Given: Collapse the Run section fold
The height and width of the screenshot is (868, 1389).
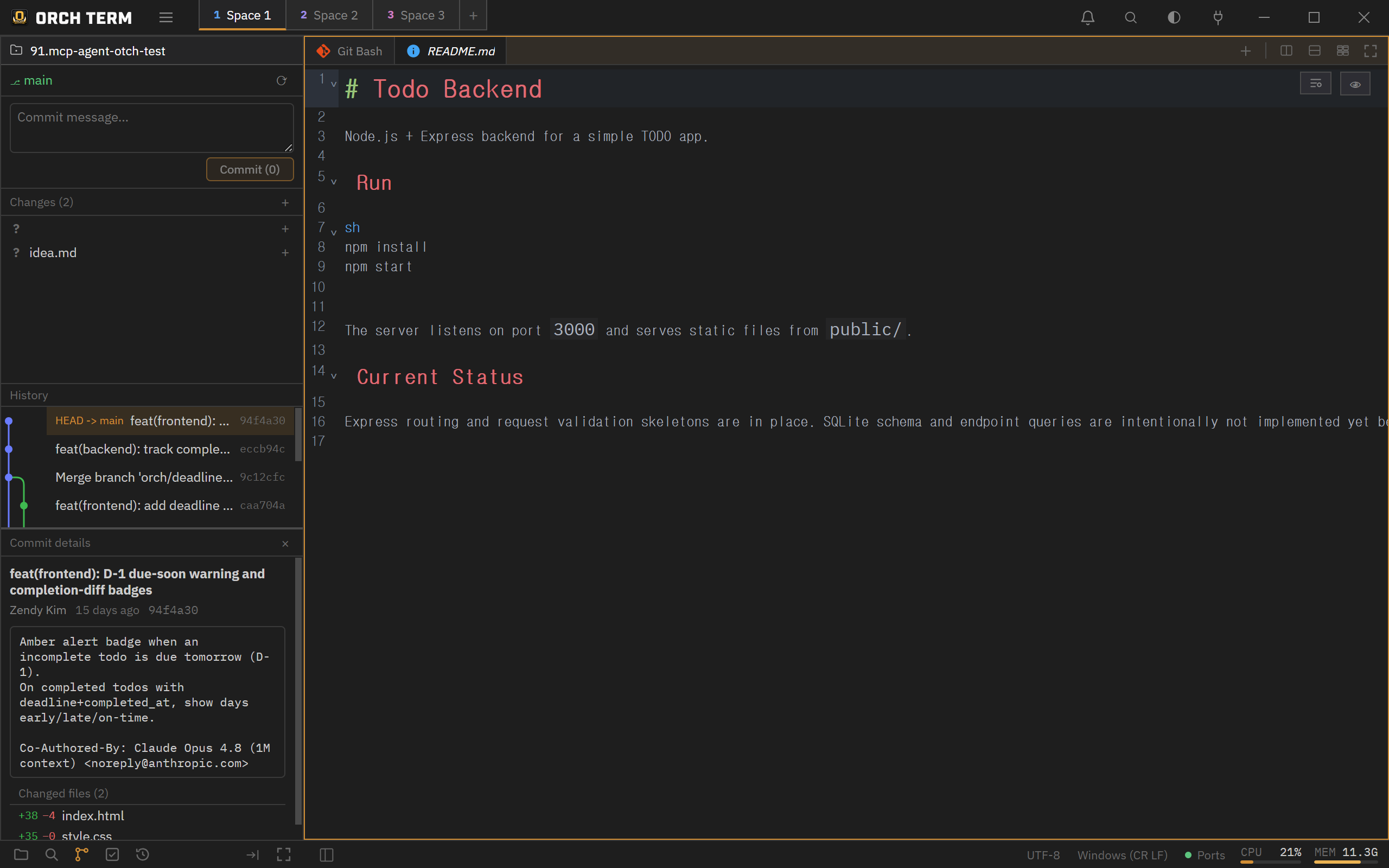Looking at the screenshot, I should point(334,182).
